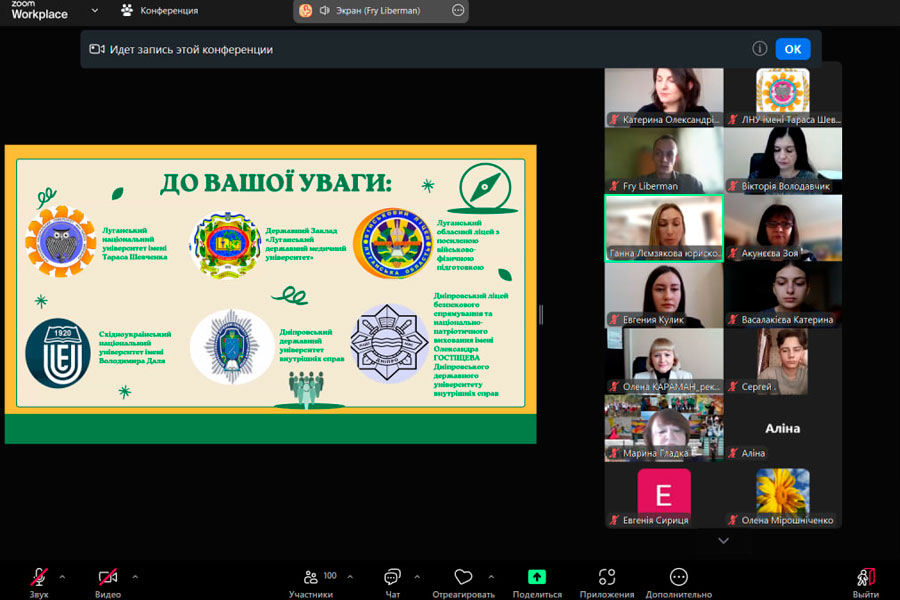Open the Участники participants panel
Image resolution: width=900 pixels, height=600 pixels.
click(312, 577)
